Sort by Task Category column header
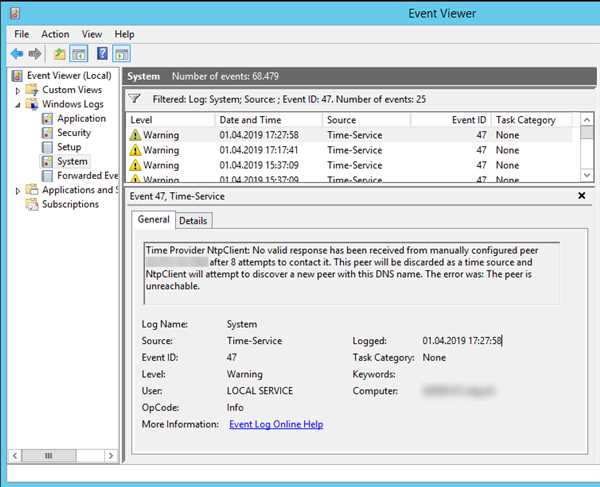The image size is (600, 487). 531,120
